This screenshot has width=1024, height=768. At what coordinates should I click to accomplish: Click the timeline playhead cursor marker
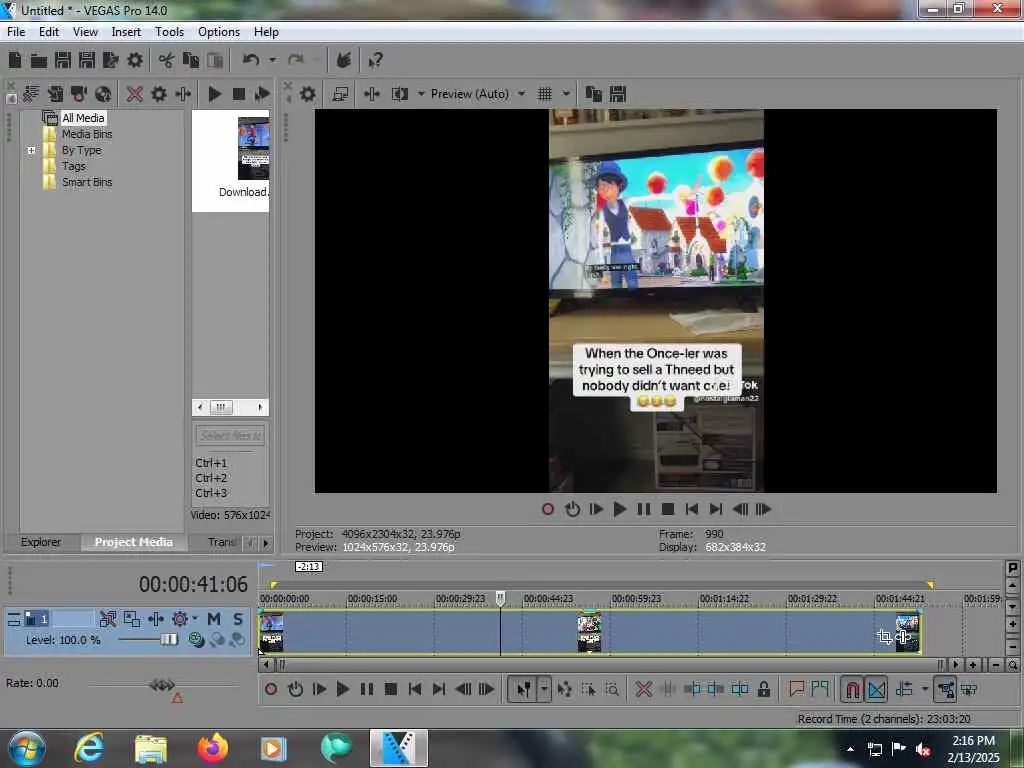pos(500,598)
